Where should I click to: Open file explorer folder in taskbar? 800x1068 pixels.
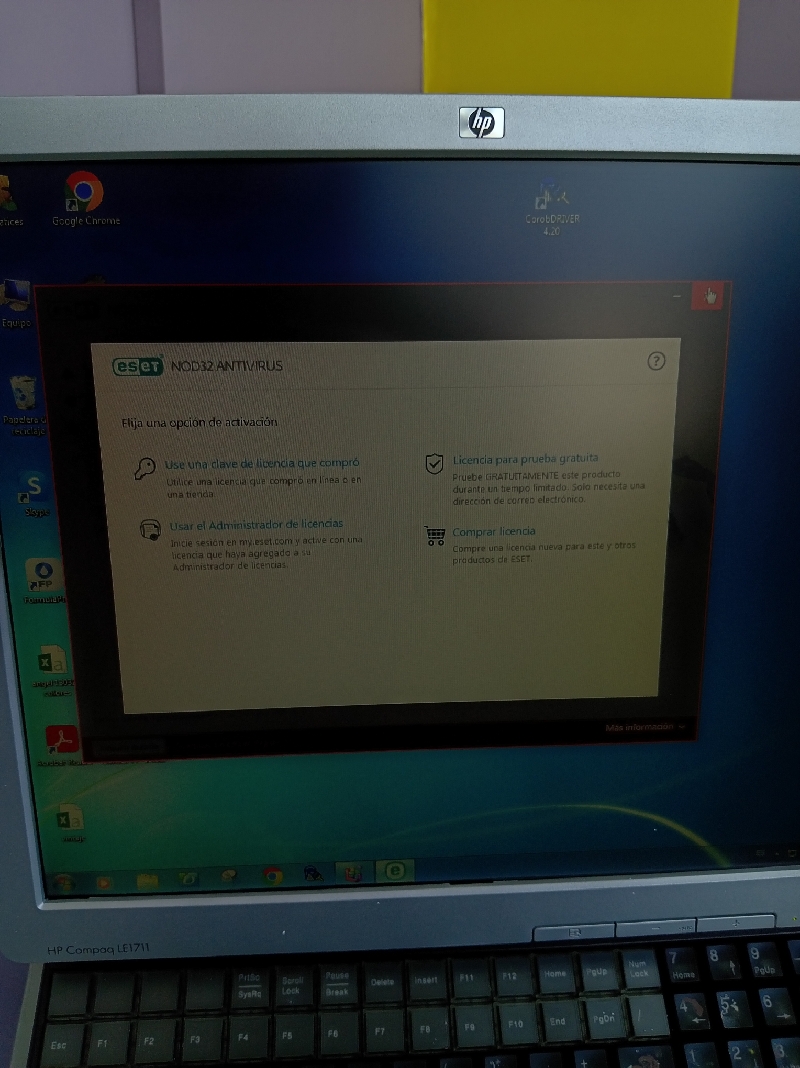pos(146,881)
